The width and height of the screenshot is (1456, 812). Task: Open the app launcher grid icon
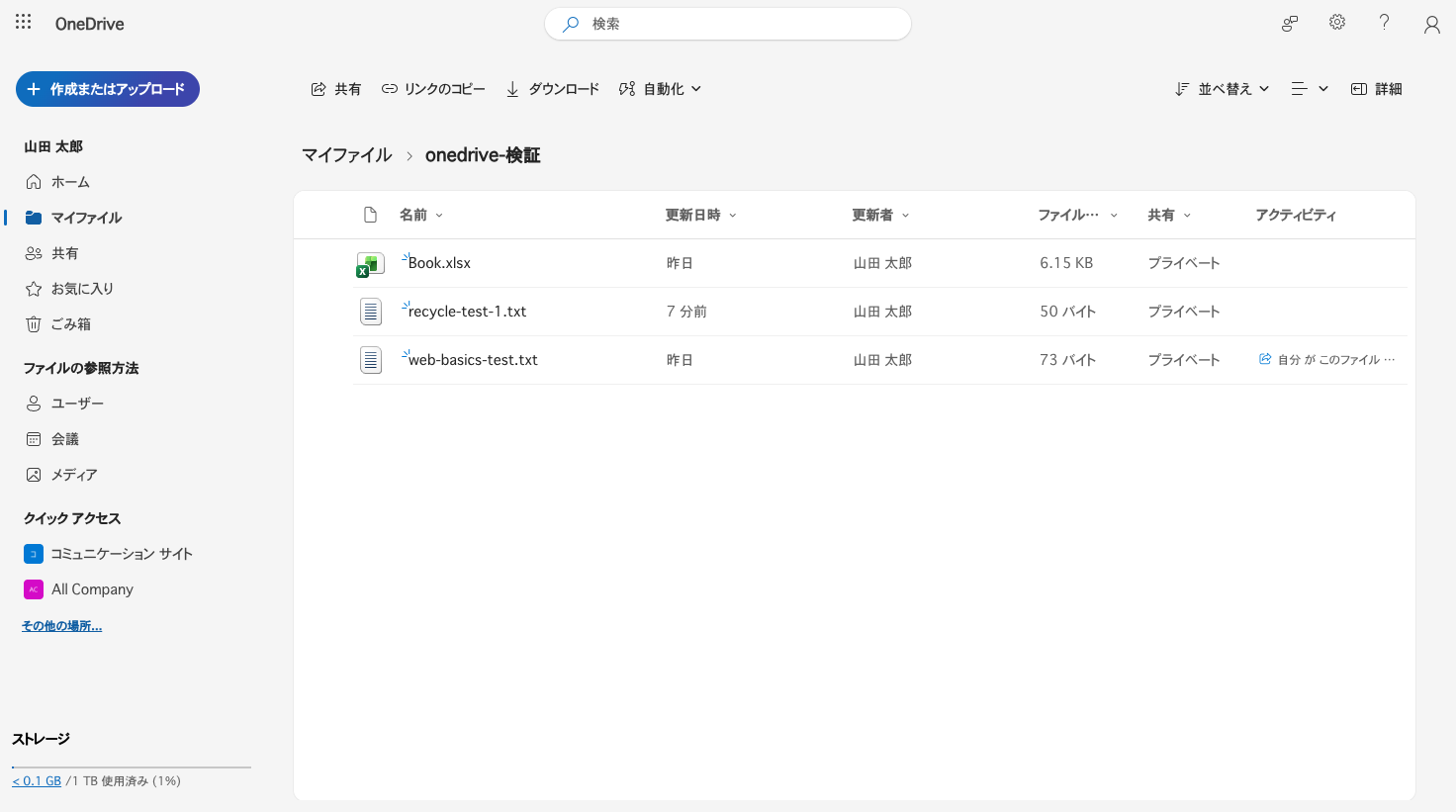click(x=24, y=22)
